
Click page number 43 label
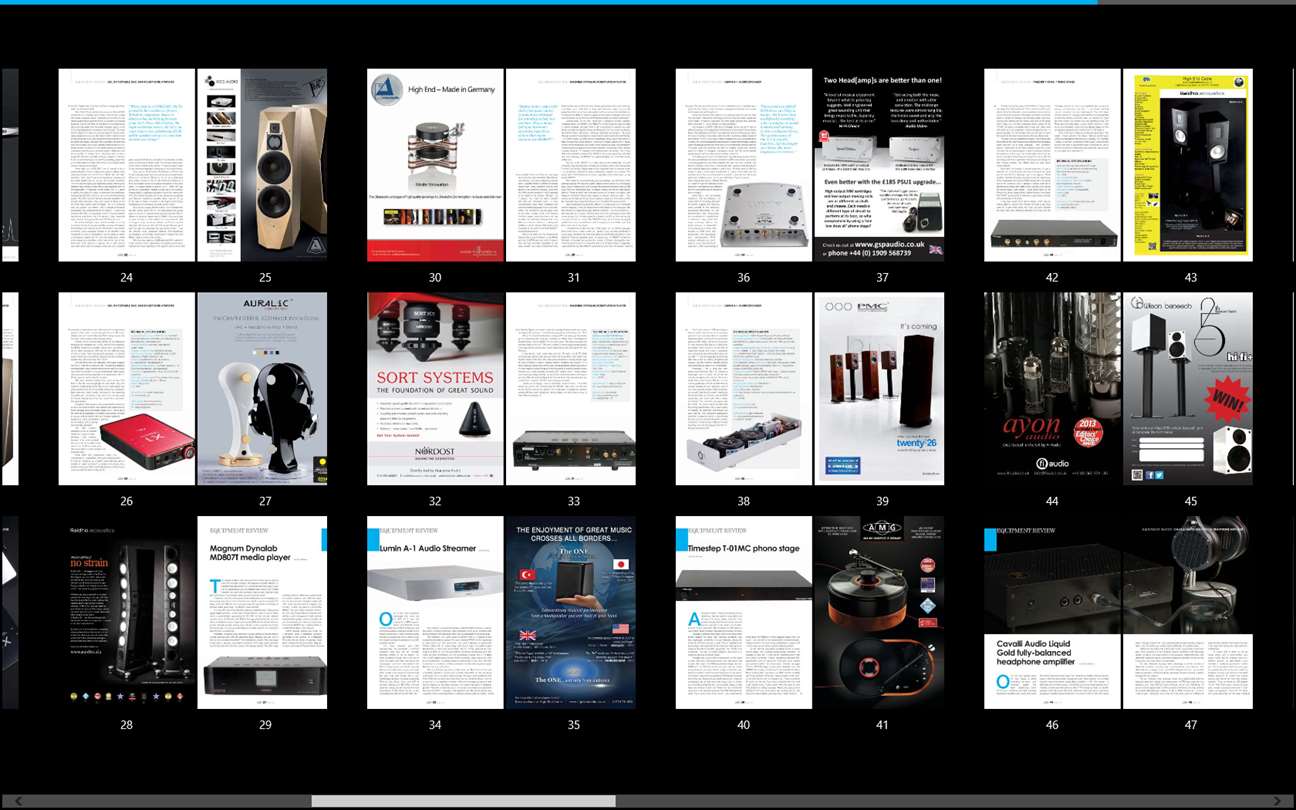click(1190, 277)
